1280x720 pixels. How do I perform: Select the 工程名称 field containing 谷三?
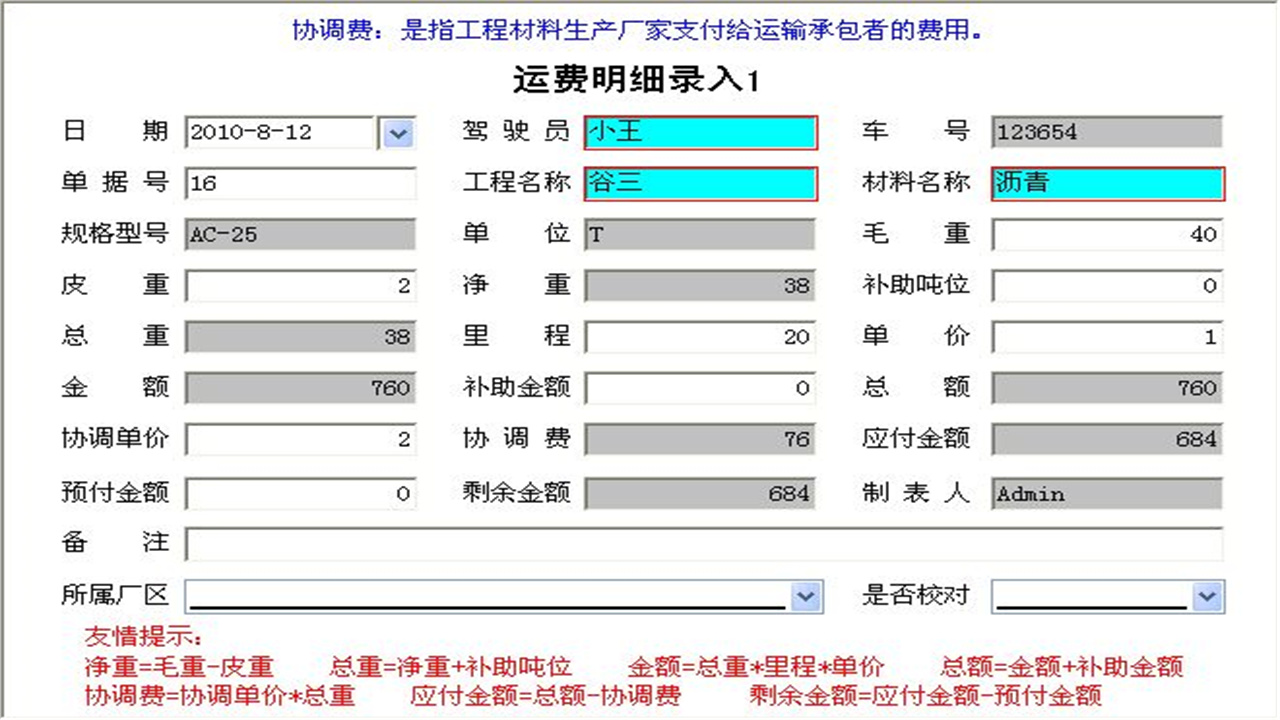700,183
